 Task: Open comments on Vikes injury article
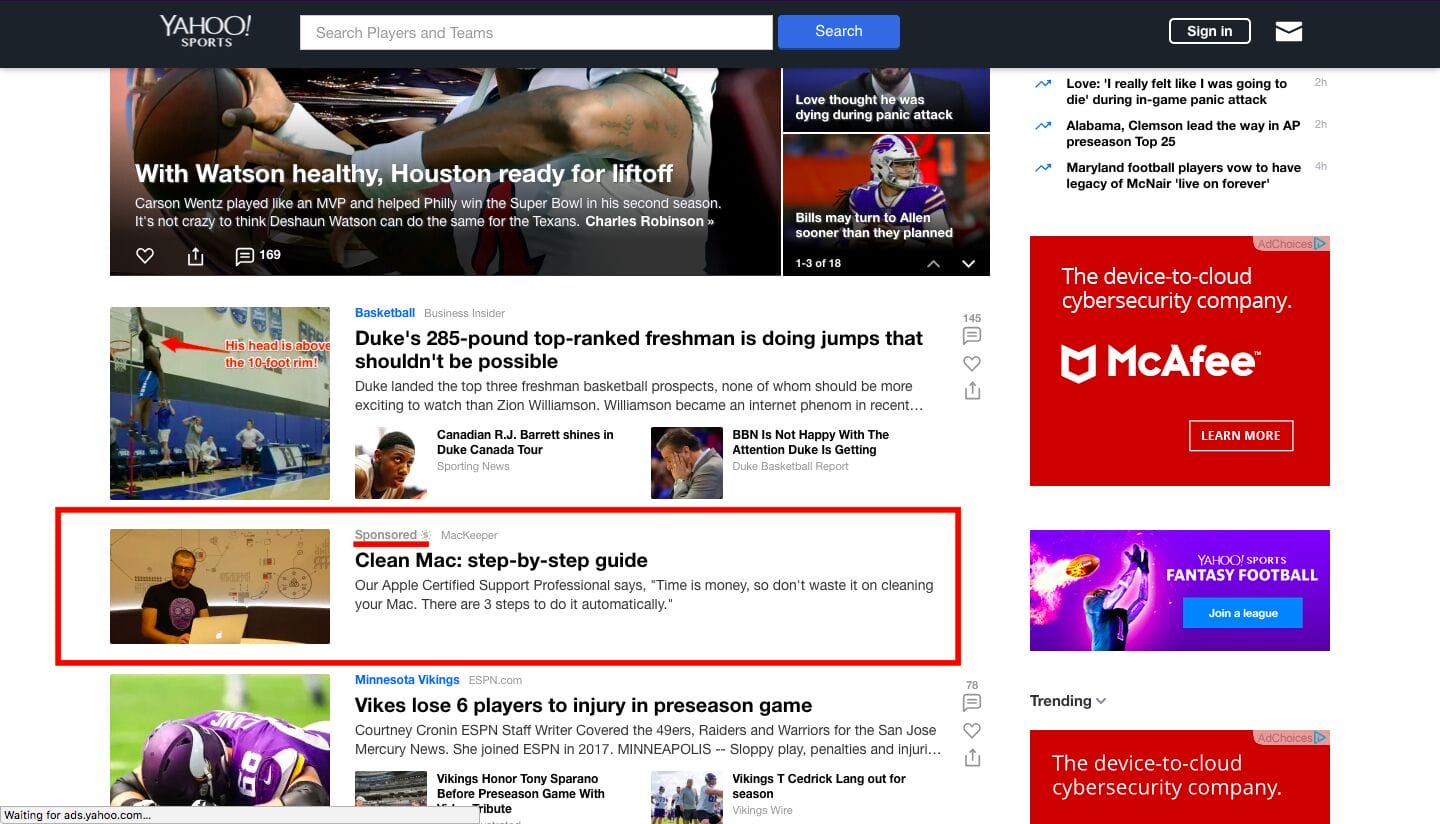[x=971, y=702]
